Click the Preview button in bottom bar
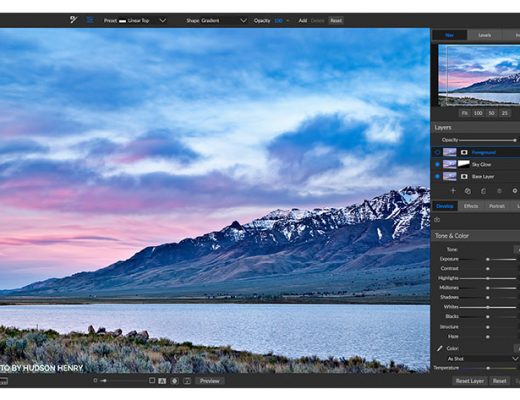Image resolution: width=520 pixels, height=400 pixels. pos(210,381)
